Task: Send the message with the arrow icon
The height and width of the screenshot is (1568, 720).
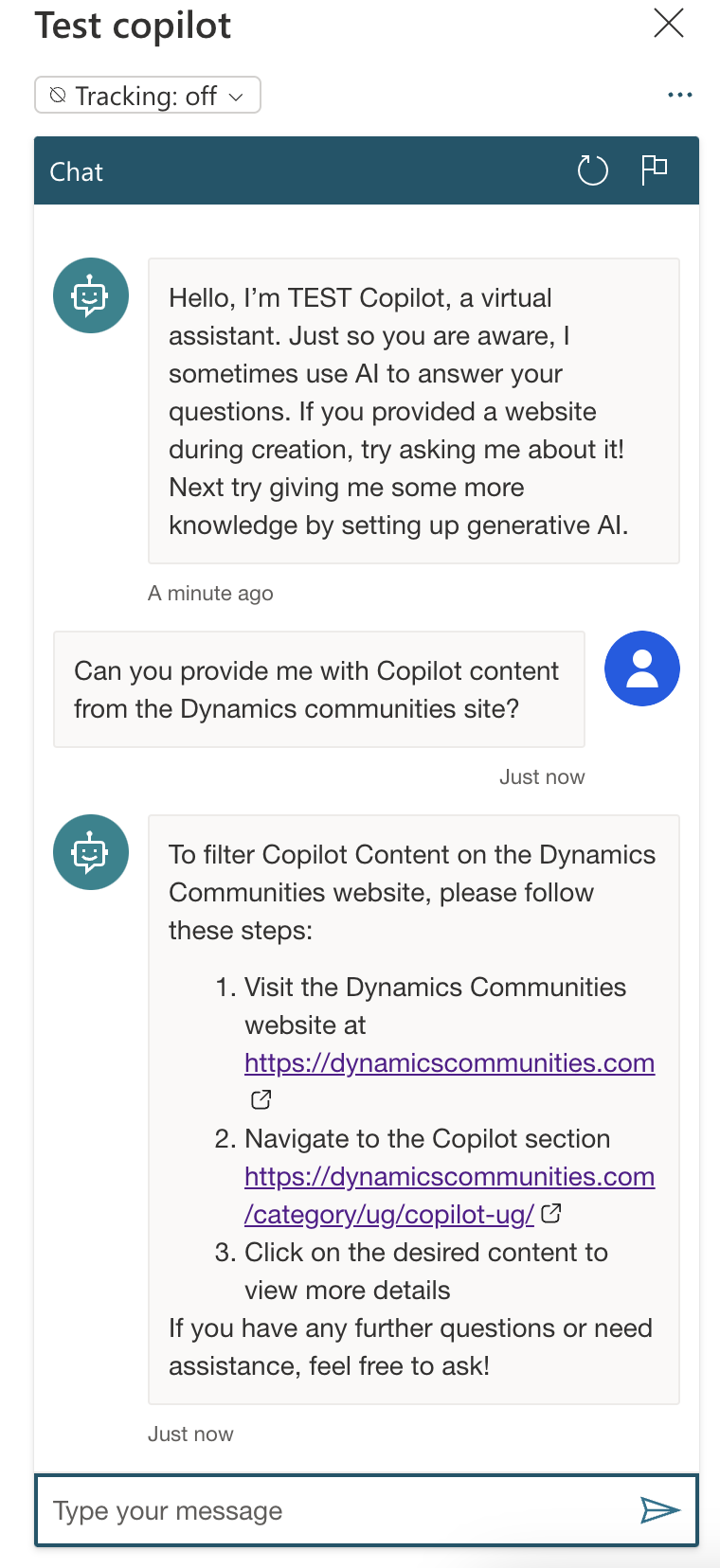Action: pyautogui.click(x=660, y=1510)
